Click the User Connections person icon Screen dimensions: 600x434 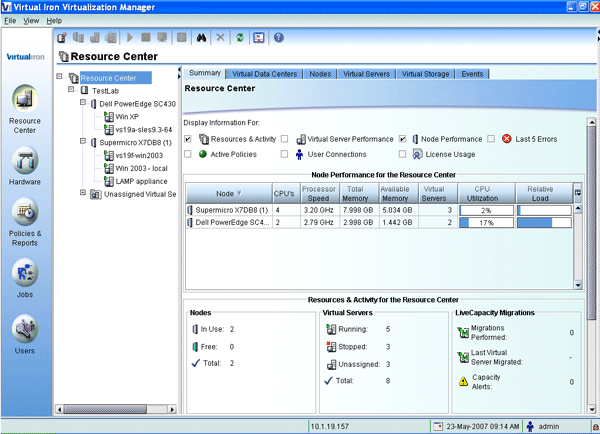[299, 154]
